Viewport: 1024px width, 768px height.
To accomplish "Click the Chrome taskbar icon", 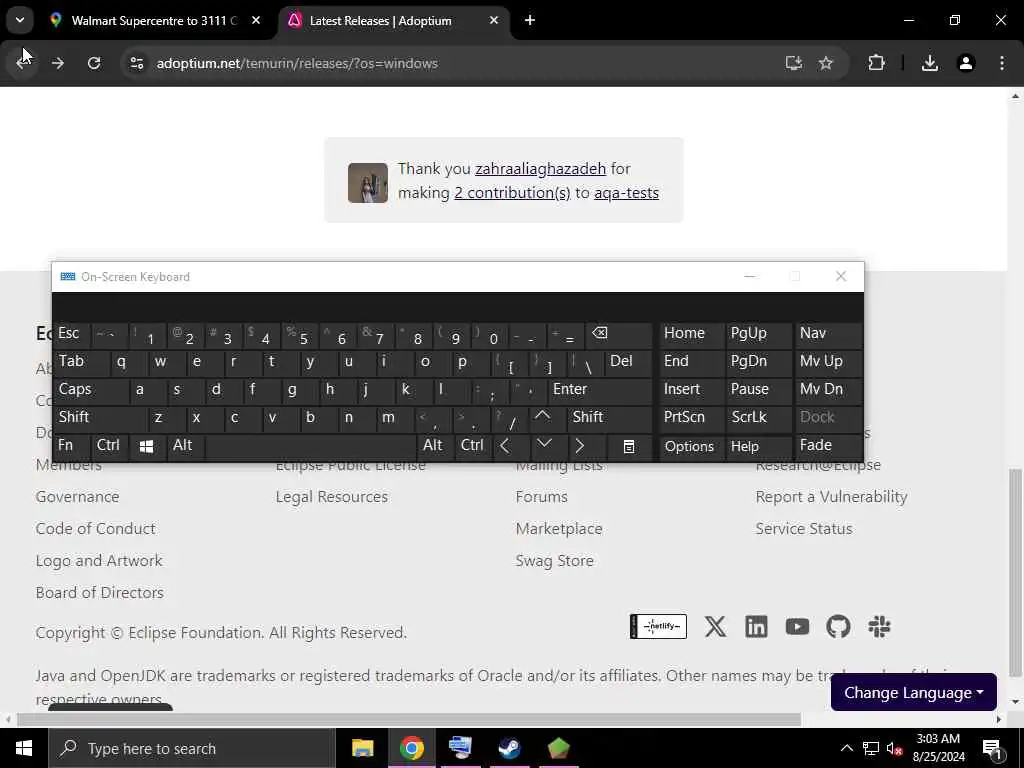I will coord(412,748).
